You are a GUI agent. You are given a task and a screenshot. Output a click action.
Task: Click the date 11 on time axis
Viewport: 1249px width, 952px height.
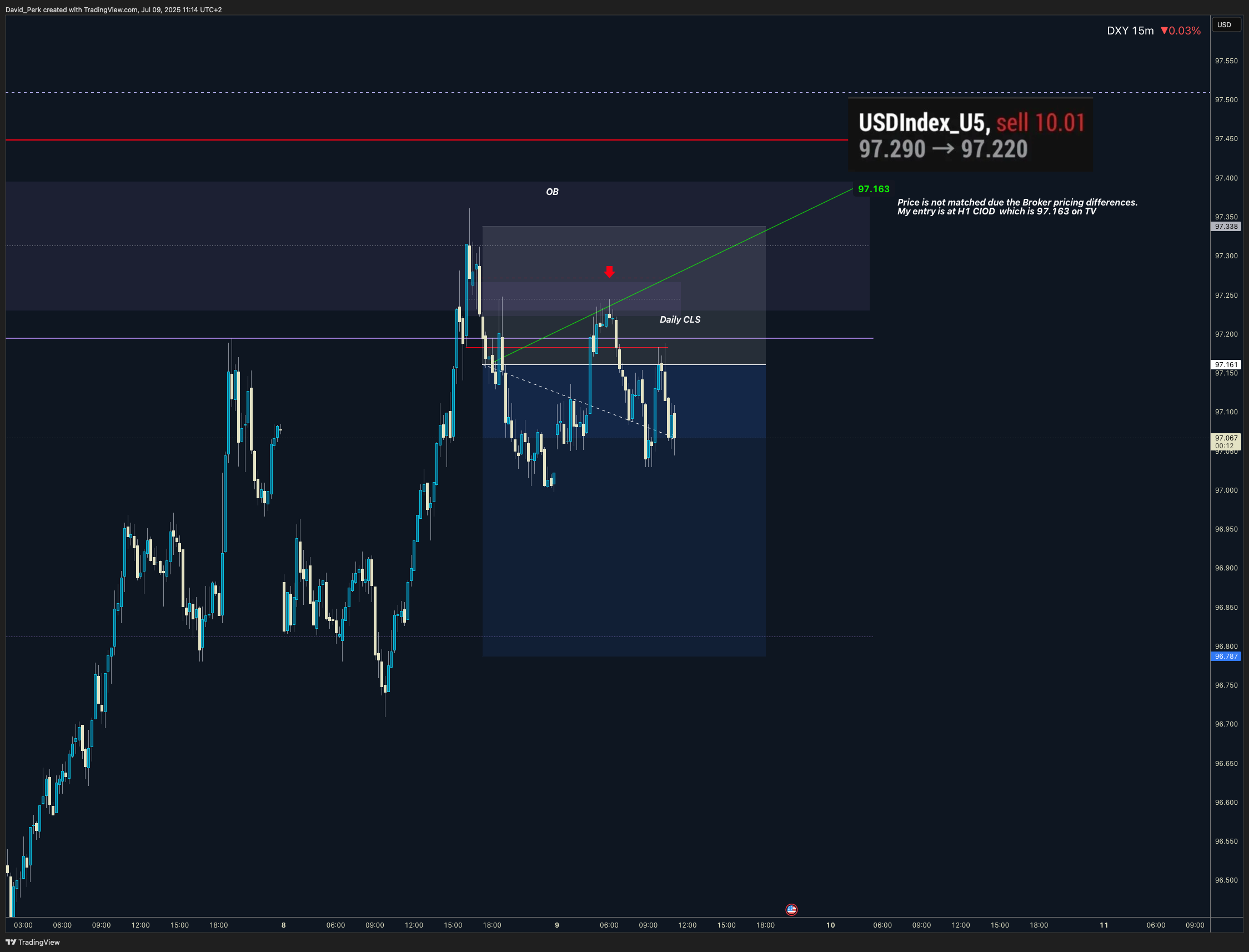pyautogui.click(x=1104, y=925)
